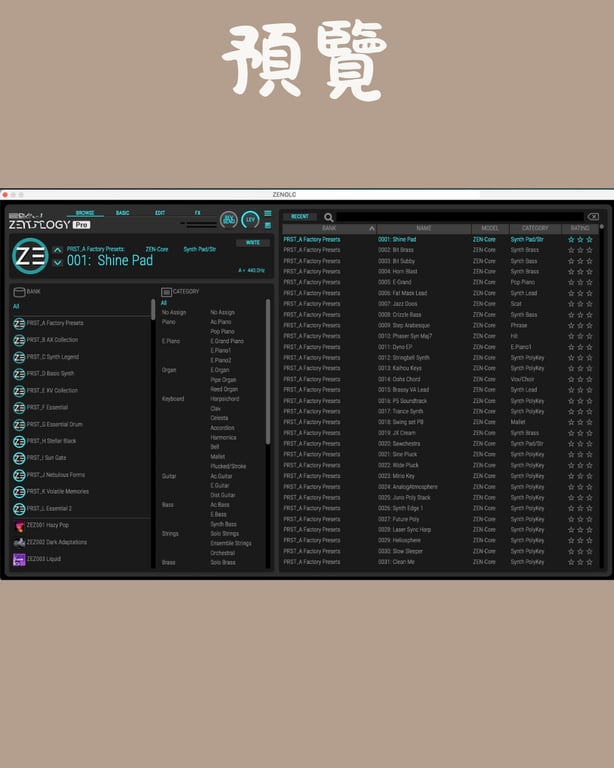Viewport: 614px width, 768px height.
Task: Click the output level meter bars
Action: click(199, 224)
